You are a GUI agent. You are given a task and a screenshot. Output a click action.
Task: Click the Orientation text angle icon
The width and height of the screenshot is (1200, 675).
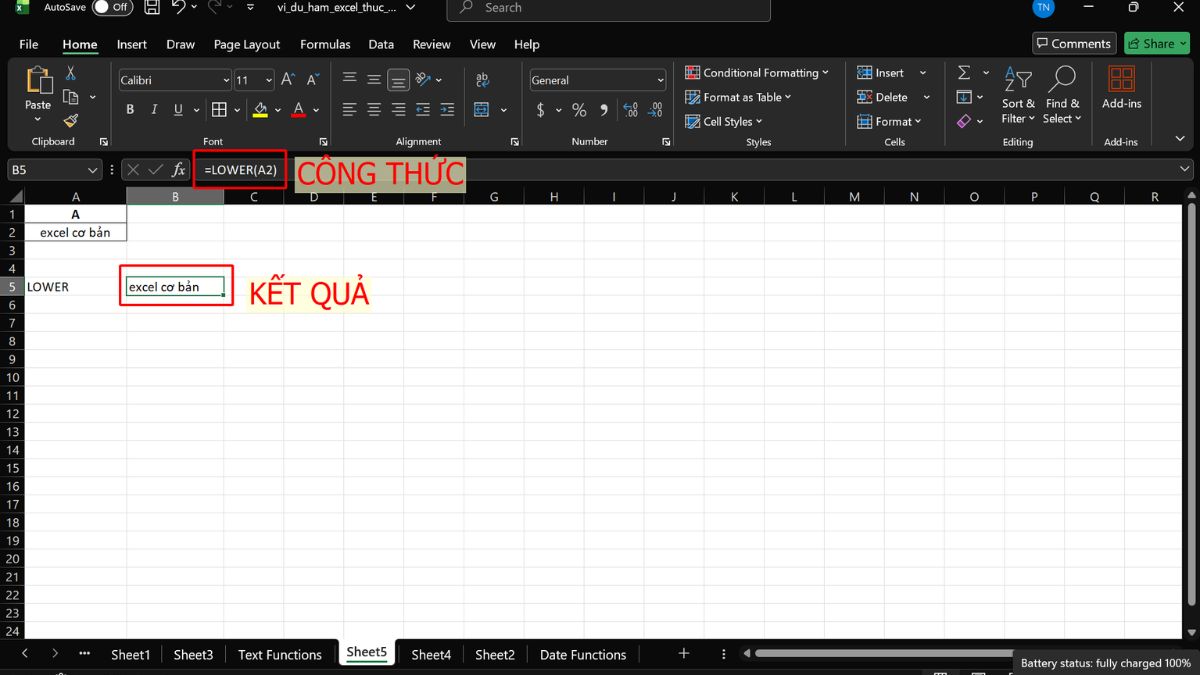pos(424,80)
